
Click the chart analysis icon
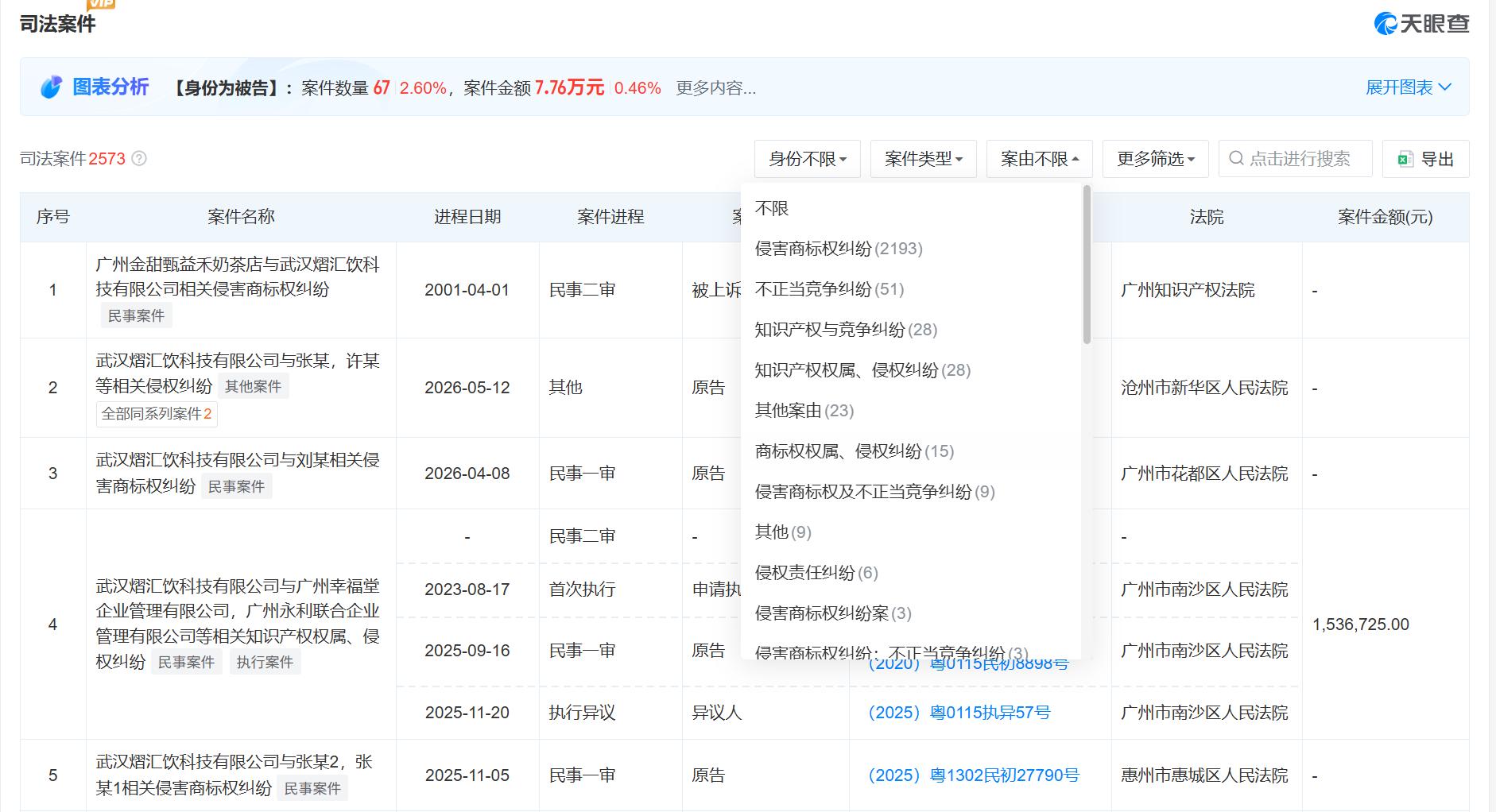tap(52, 87)
